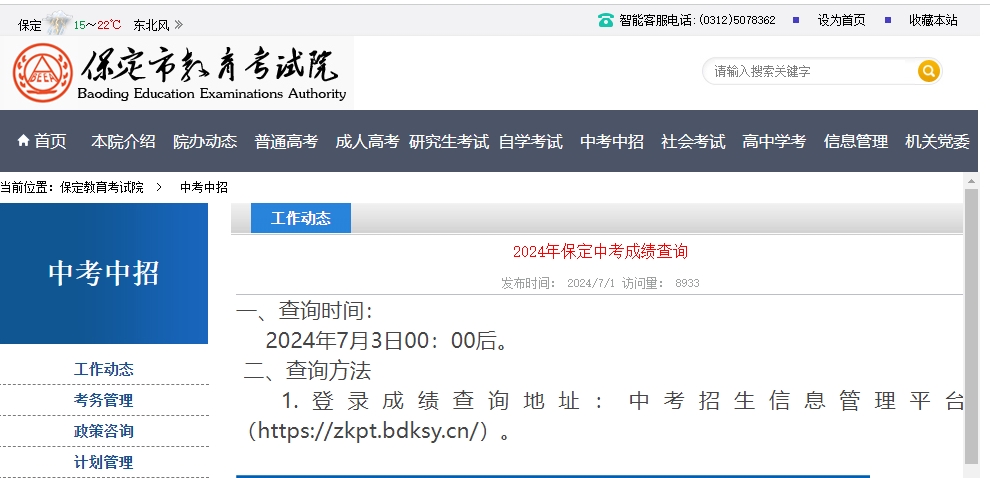Expand the weather ticker double-arrow after 东北风
Viewport: 990px width, 478px height.
179,25
